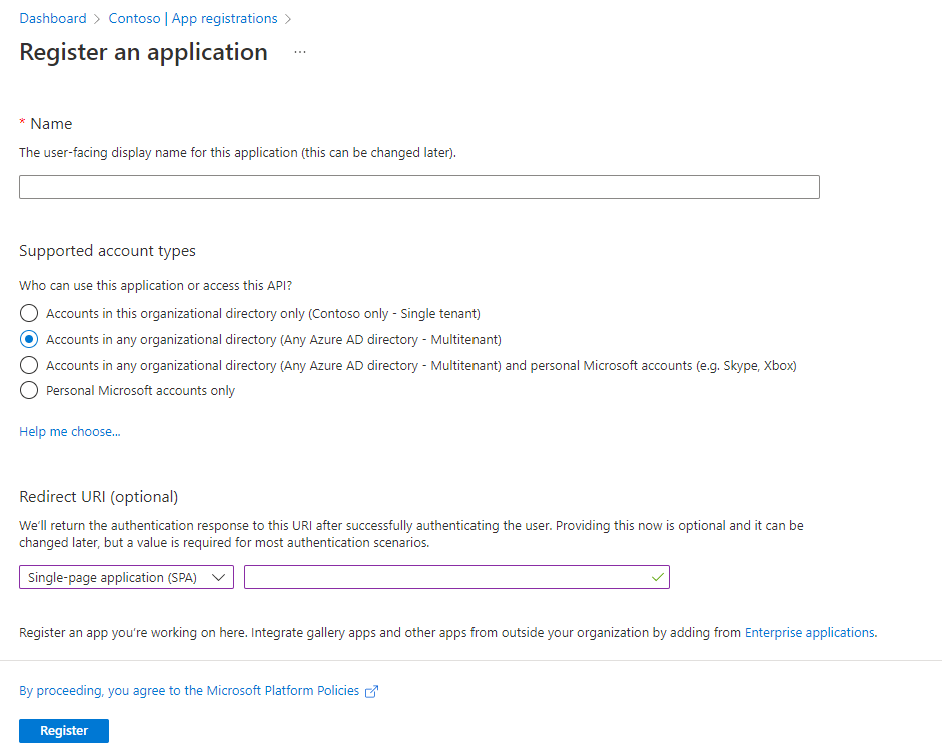
Task: Click the ellipsis menu beside the page title
Action: click(298, 52)
